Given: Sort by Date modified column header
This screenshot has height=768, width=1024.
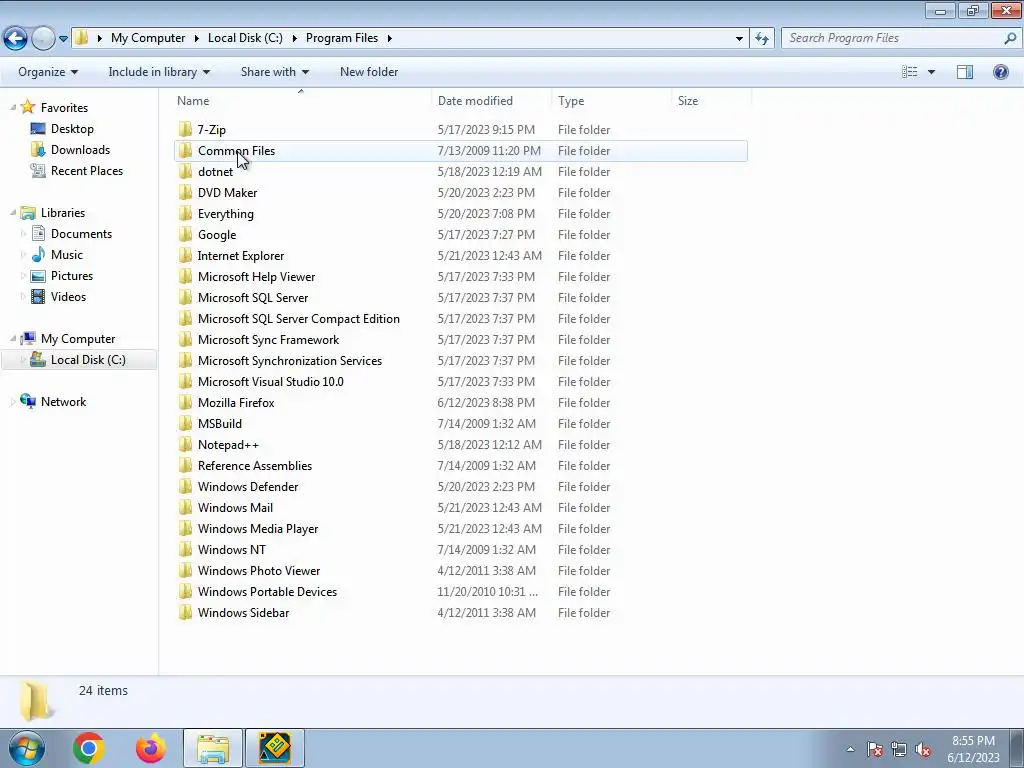Looking at the screenshot, I should (x=491, y=101).
